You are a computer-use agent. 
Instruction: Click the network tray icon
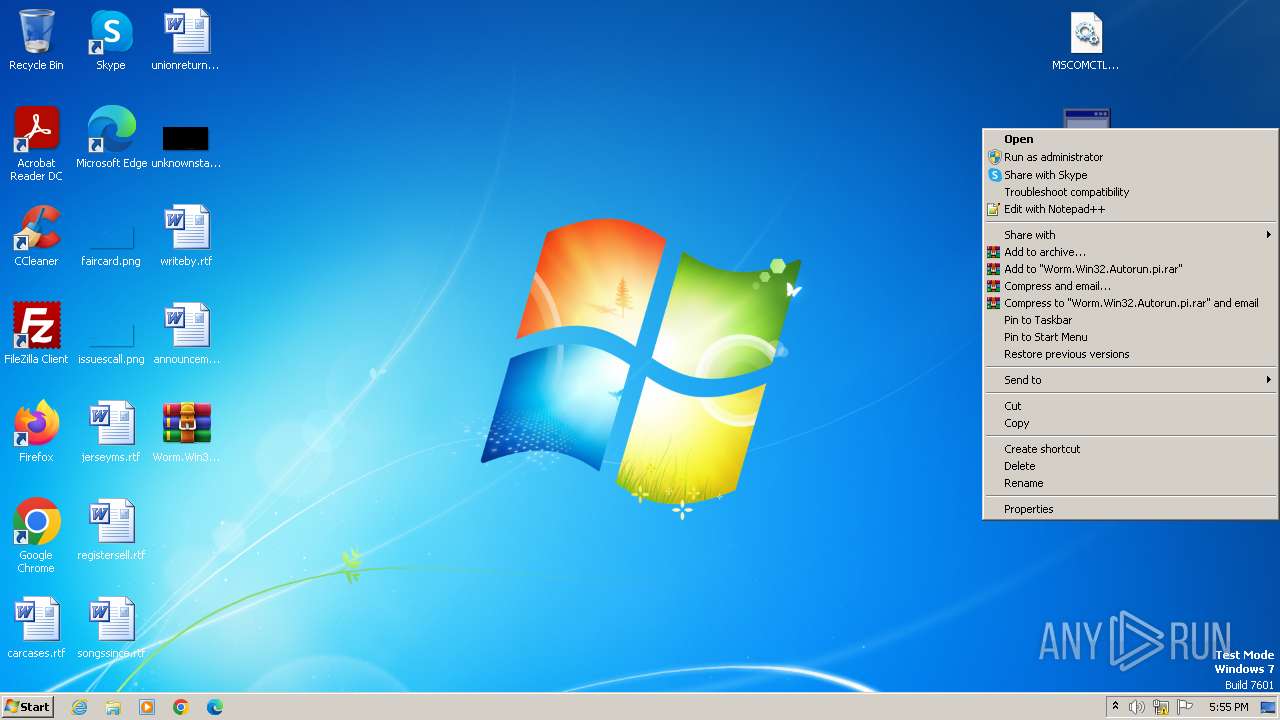[1161, 707]
